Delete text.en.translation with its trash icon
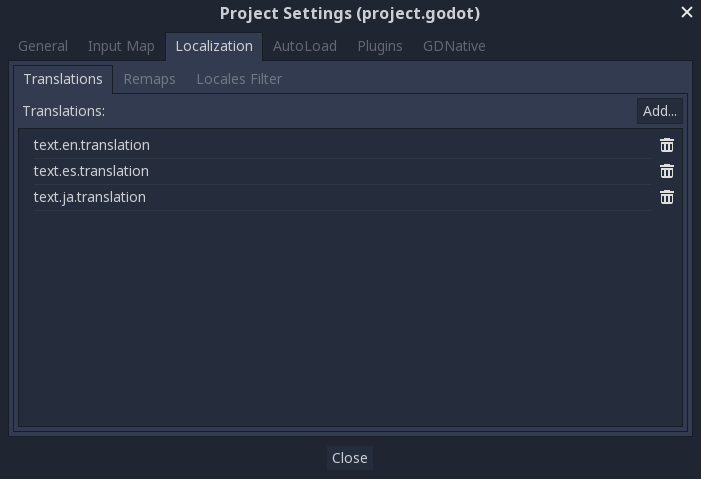Viewport: 701px width, 479px height. coord(667,145)
